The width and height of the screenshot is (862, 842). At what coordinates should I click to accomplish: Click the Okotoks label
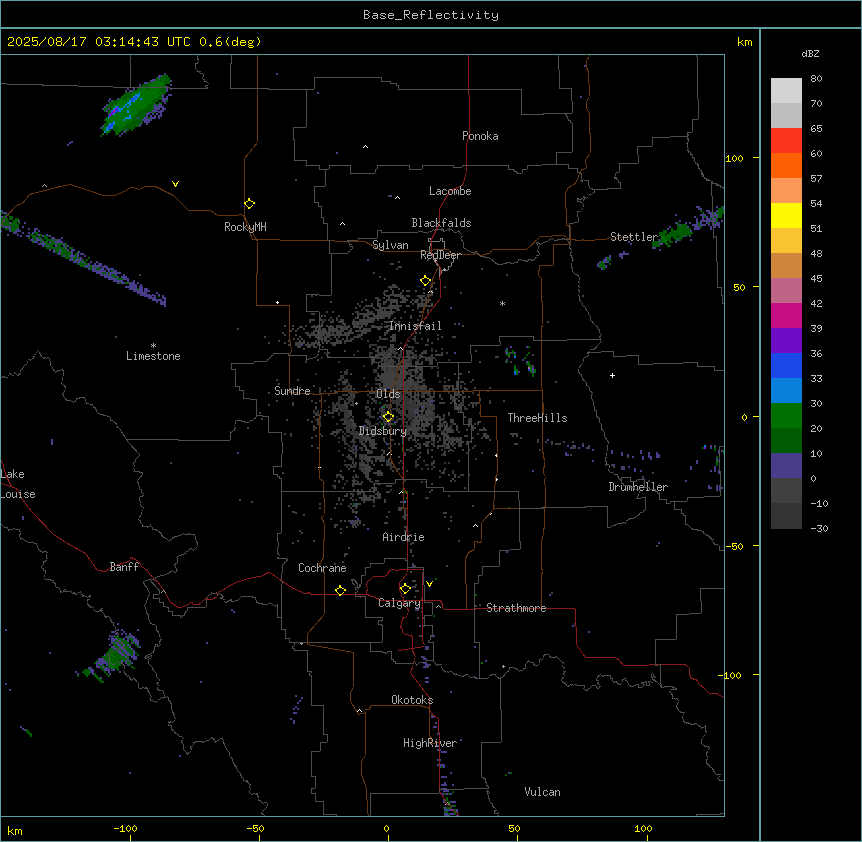coord(412,700)
